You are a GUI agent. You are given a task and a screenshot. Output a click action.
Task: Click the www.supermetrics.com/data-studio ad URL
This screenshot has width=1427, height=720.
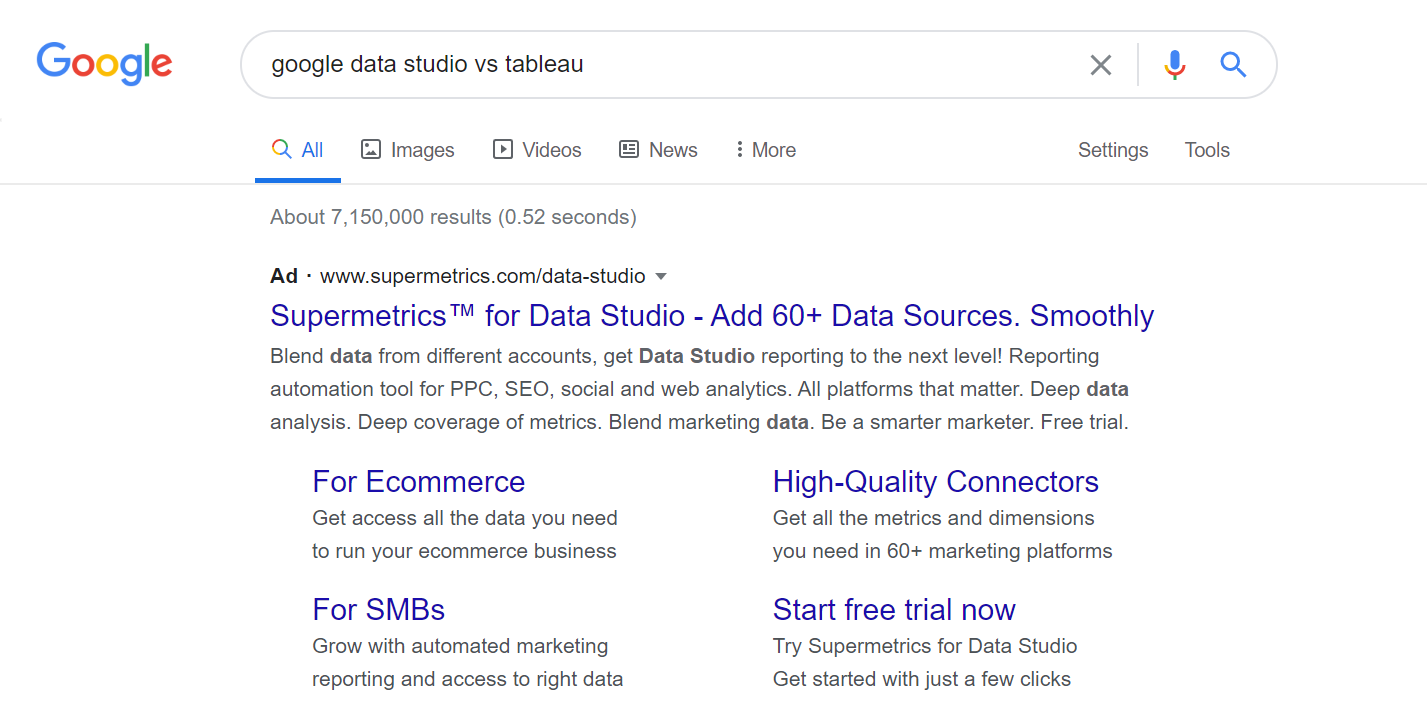coord(483,276)
